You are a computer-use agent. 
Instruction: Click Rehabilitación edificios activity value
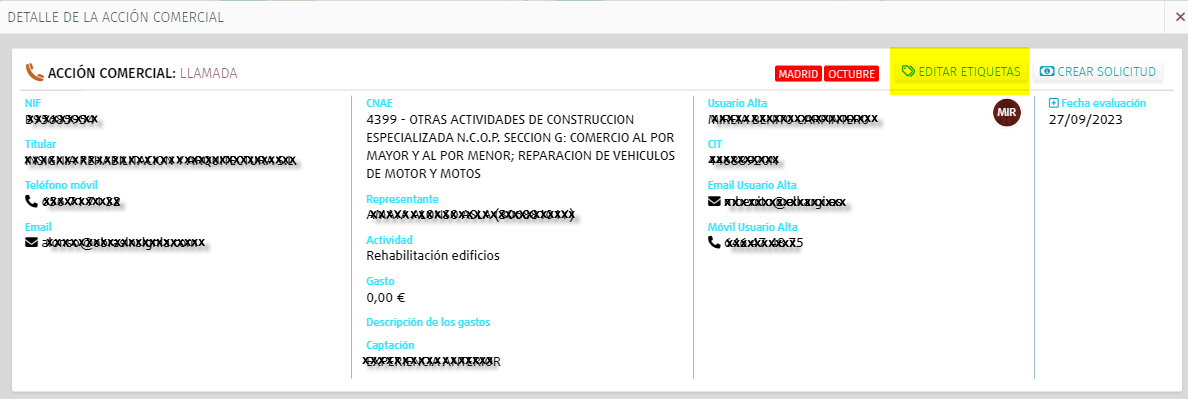[x=433, y=255]
